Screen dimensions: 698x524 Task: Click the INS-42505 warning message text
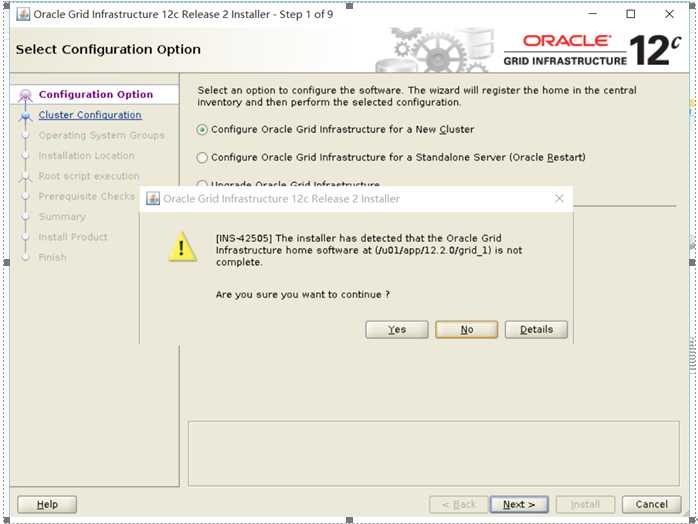coord(369,250)
